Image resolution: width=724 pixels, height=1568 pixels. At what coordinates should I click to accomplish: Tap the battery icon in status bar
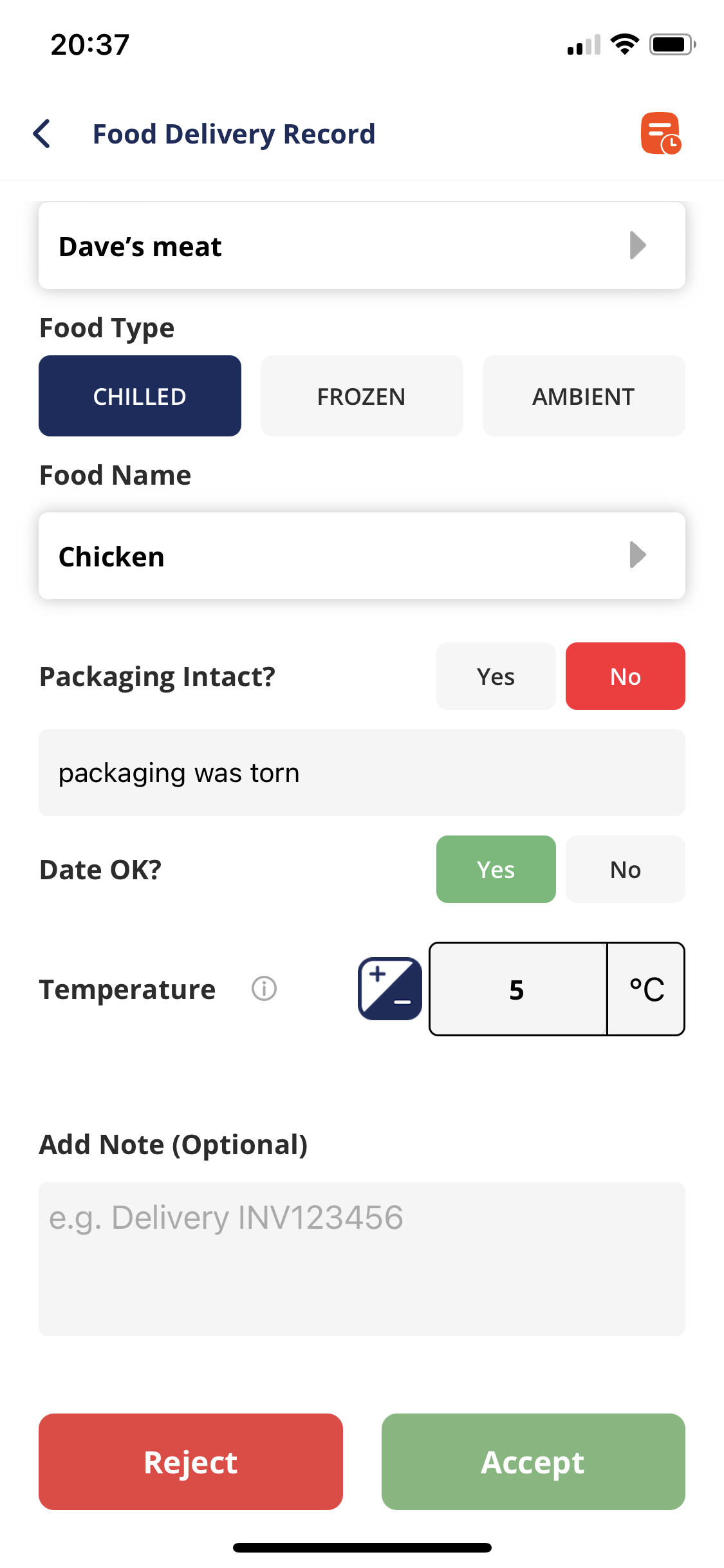pyautogui.click(x=672, y=45)
